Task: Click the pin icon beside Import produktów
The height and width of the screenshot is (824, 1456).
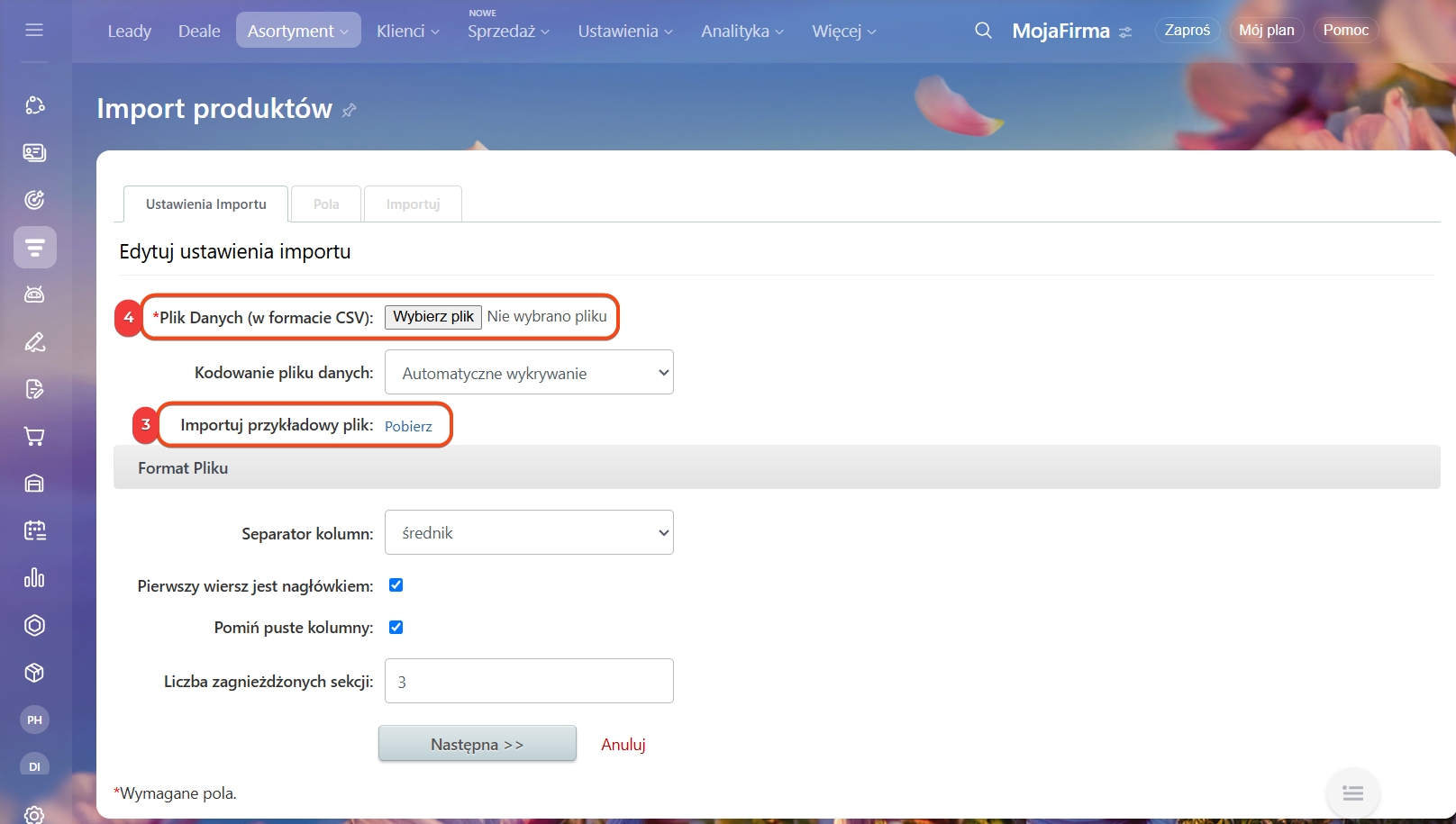Action: (350, 110)
